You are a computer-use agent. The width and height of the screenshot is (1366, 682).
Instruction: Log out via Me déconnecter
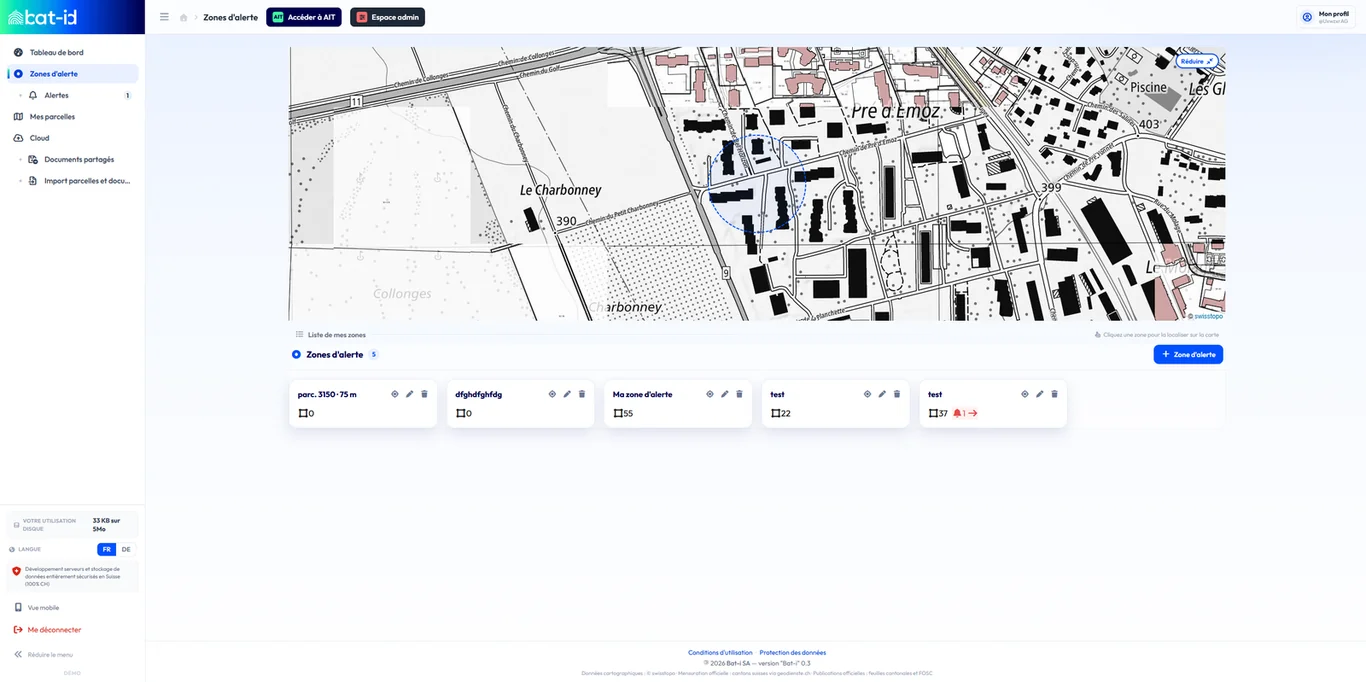click(48, 630)
